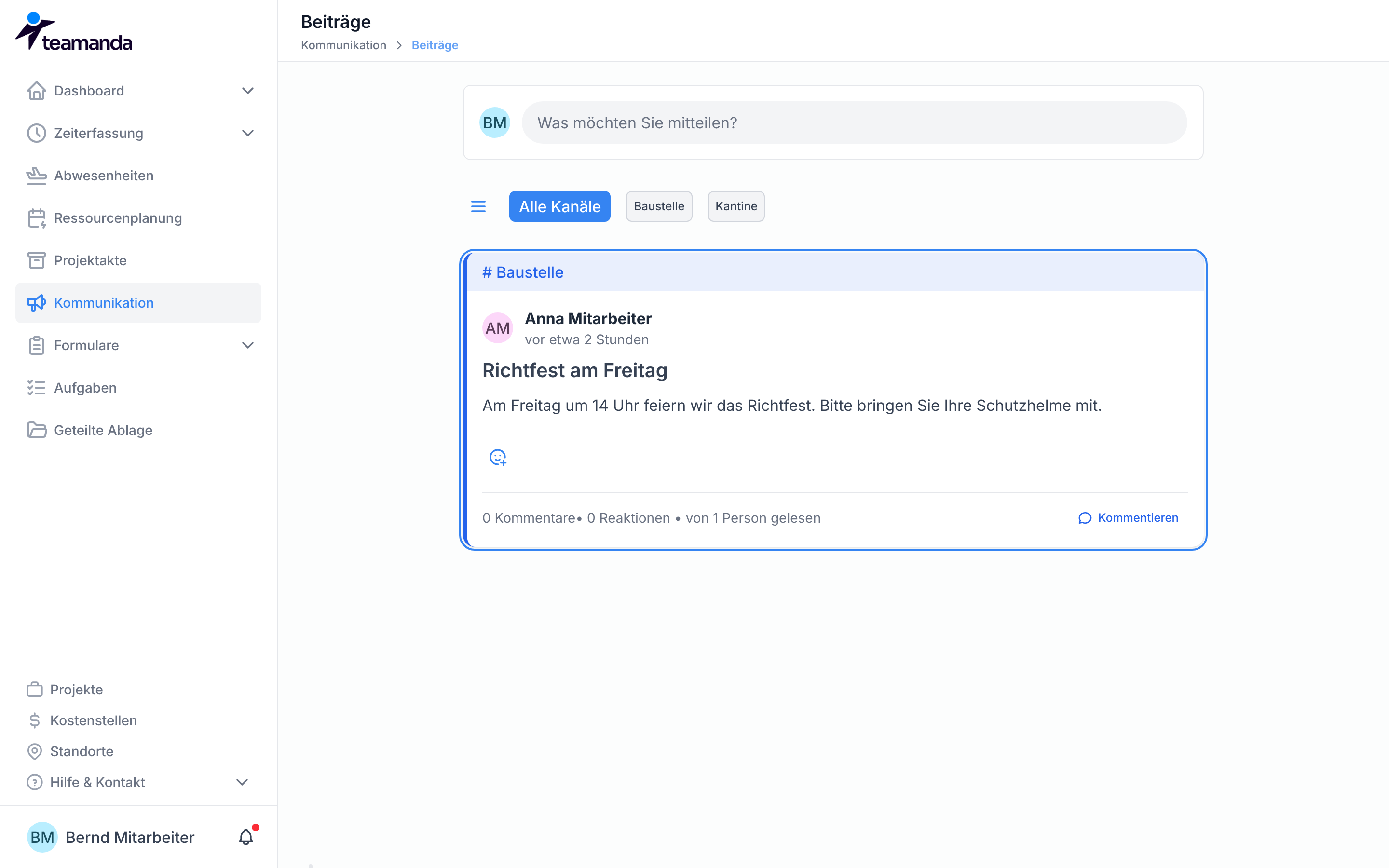Open the # Baustelle channel header link
The width and height of the screenshot is (1389, 868).
(522, 272)
